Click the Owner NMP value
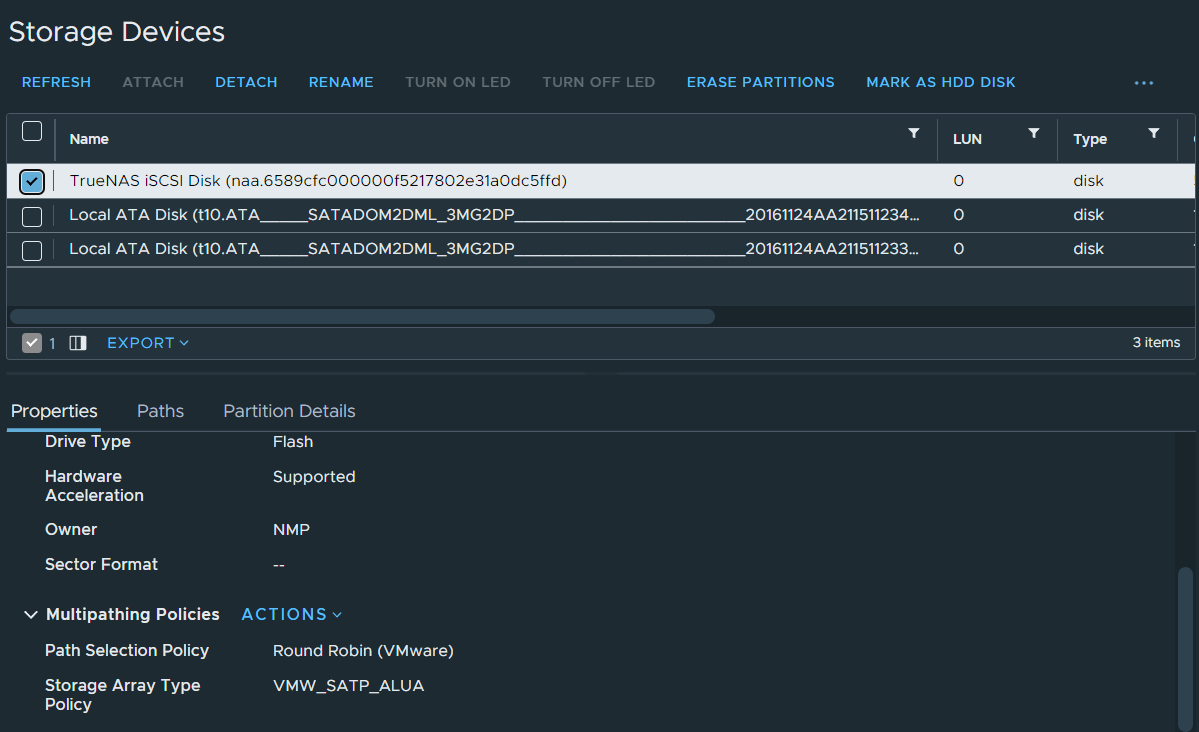The image size is (1199, 732). click(x=291, y=529)
